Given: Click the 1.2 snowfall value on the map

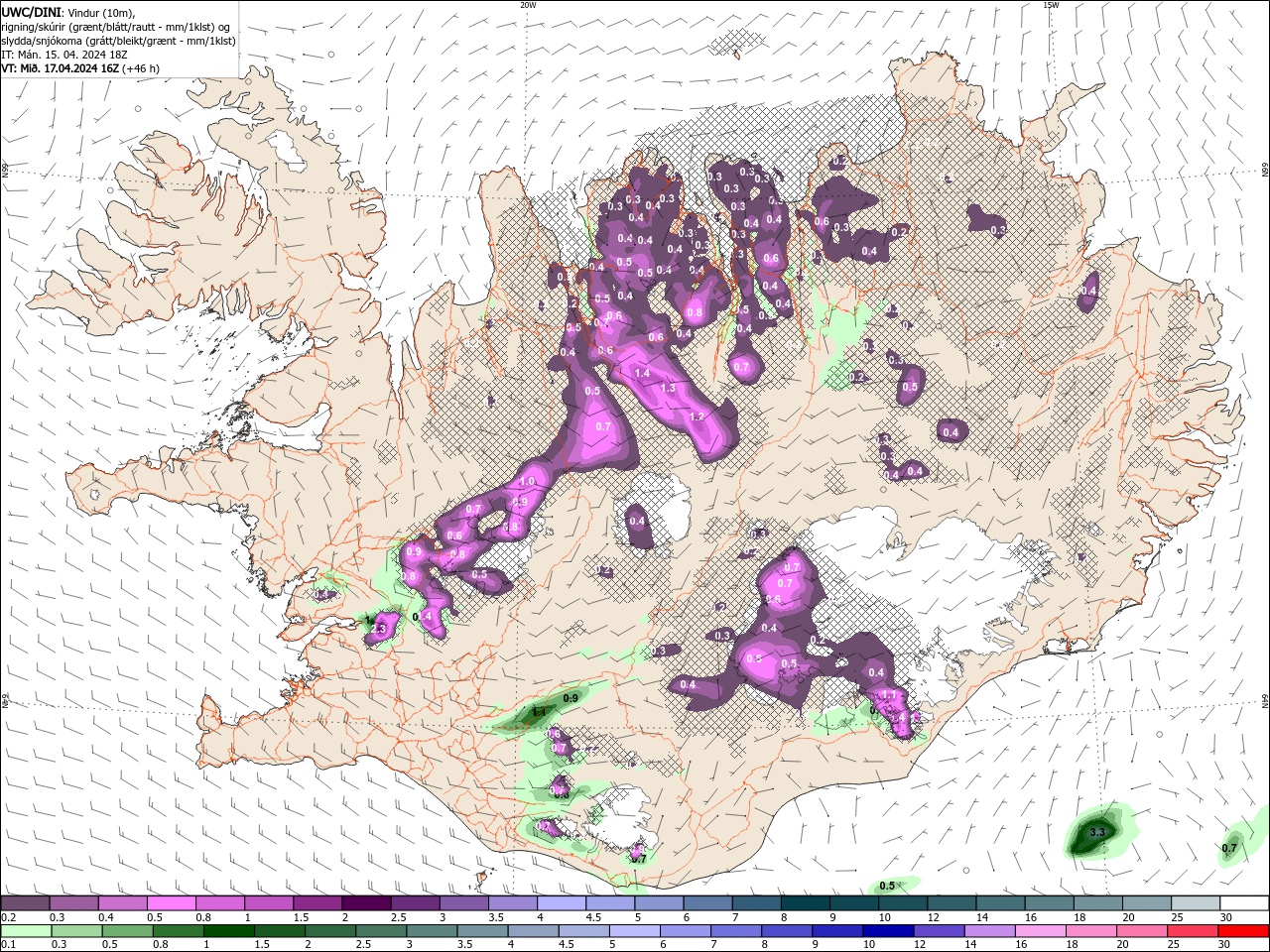Looking at the screenshot, I should pyautogui.click(x=697, y=416).
